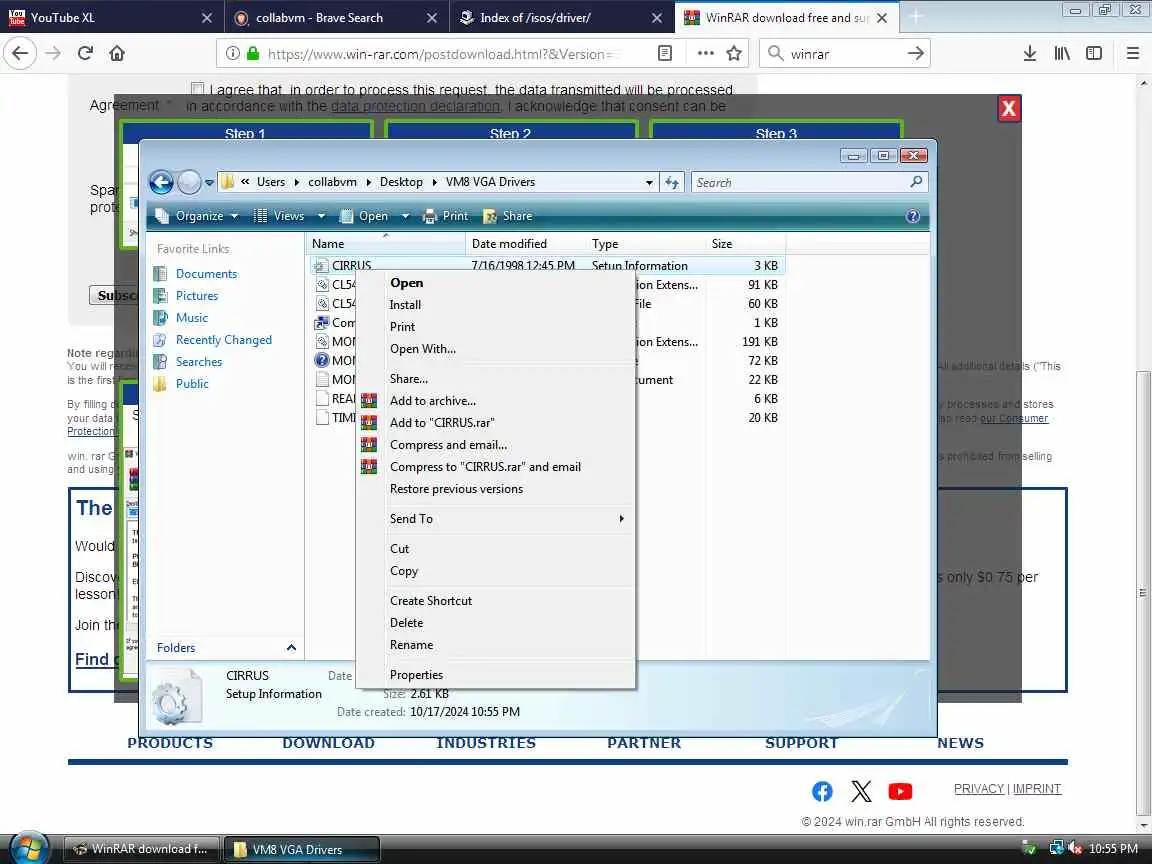Bookmark this page with the star icon

pyautogui.click(x=733, y=53)
